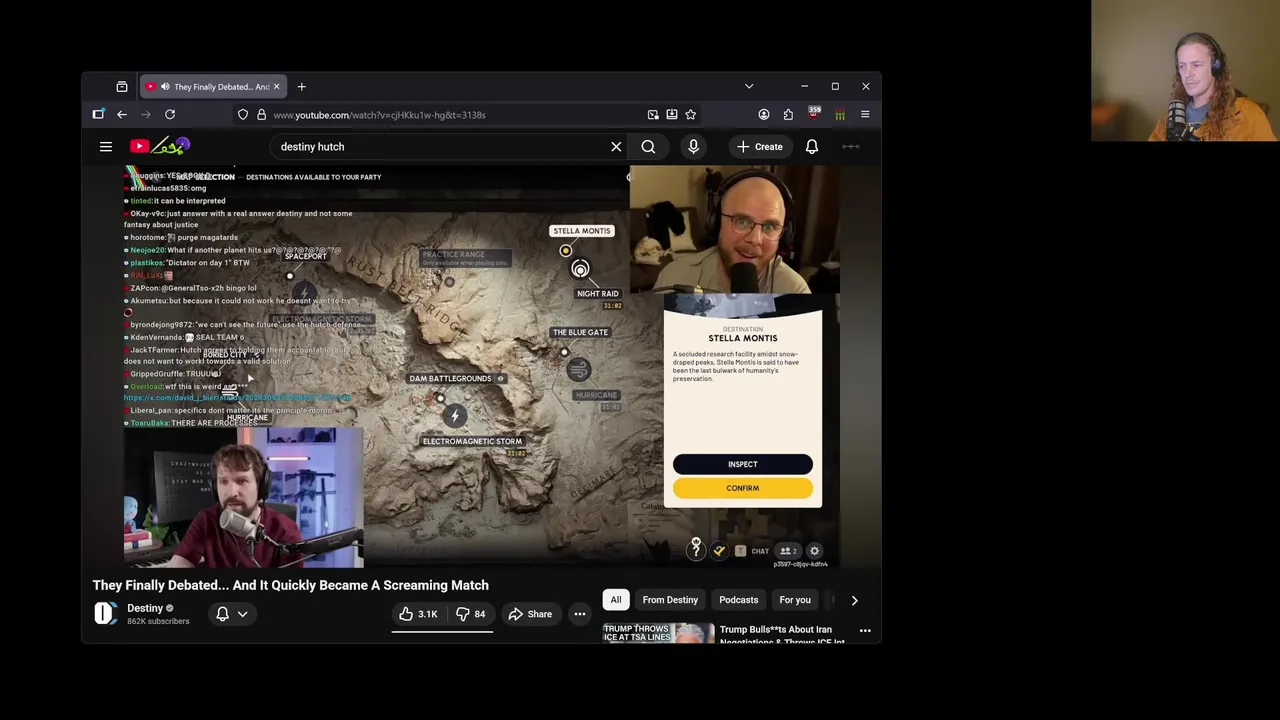The image size is (1280, 720).
Task: Click the padlock site info icon
Action: pyautogui.click(x=261, y=115)
